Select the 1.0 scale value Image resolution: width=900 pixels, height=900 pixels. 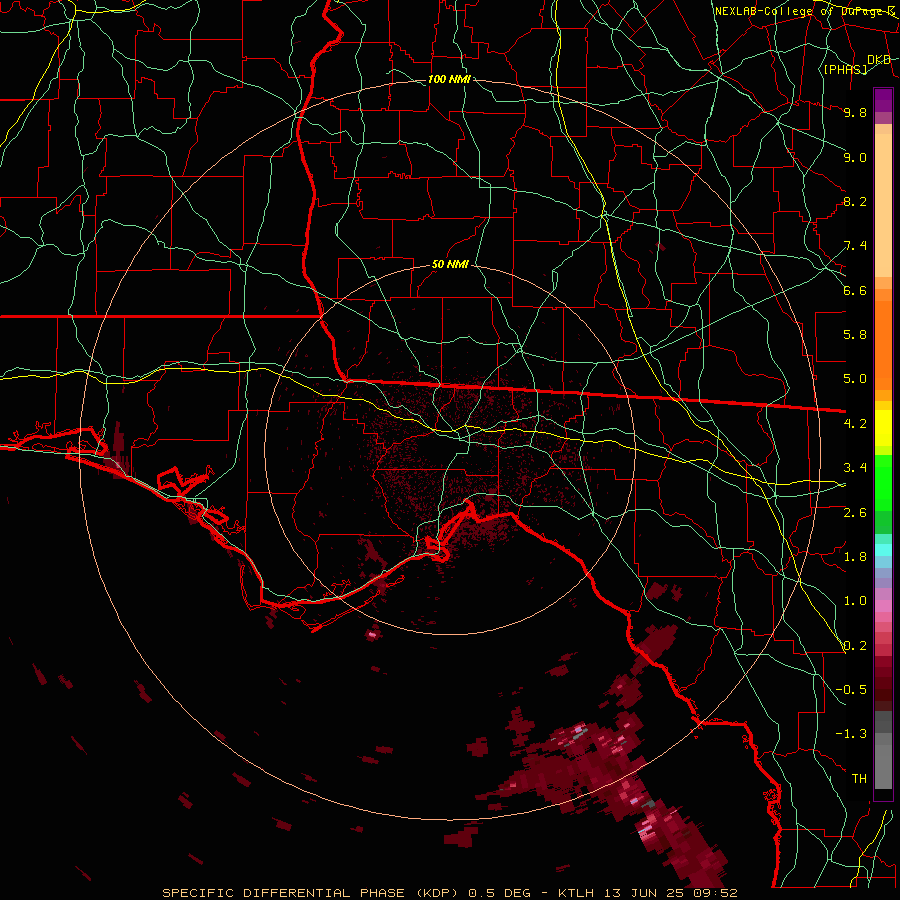[855, 601]
